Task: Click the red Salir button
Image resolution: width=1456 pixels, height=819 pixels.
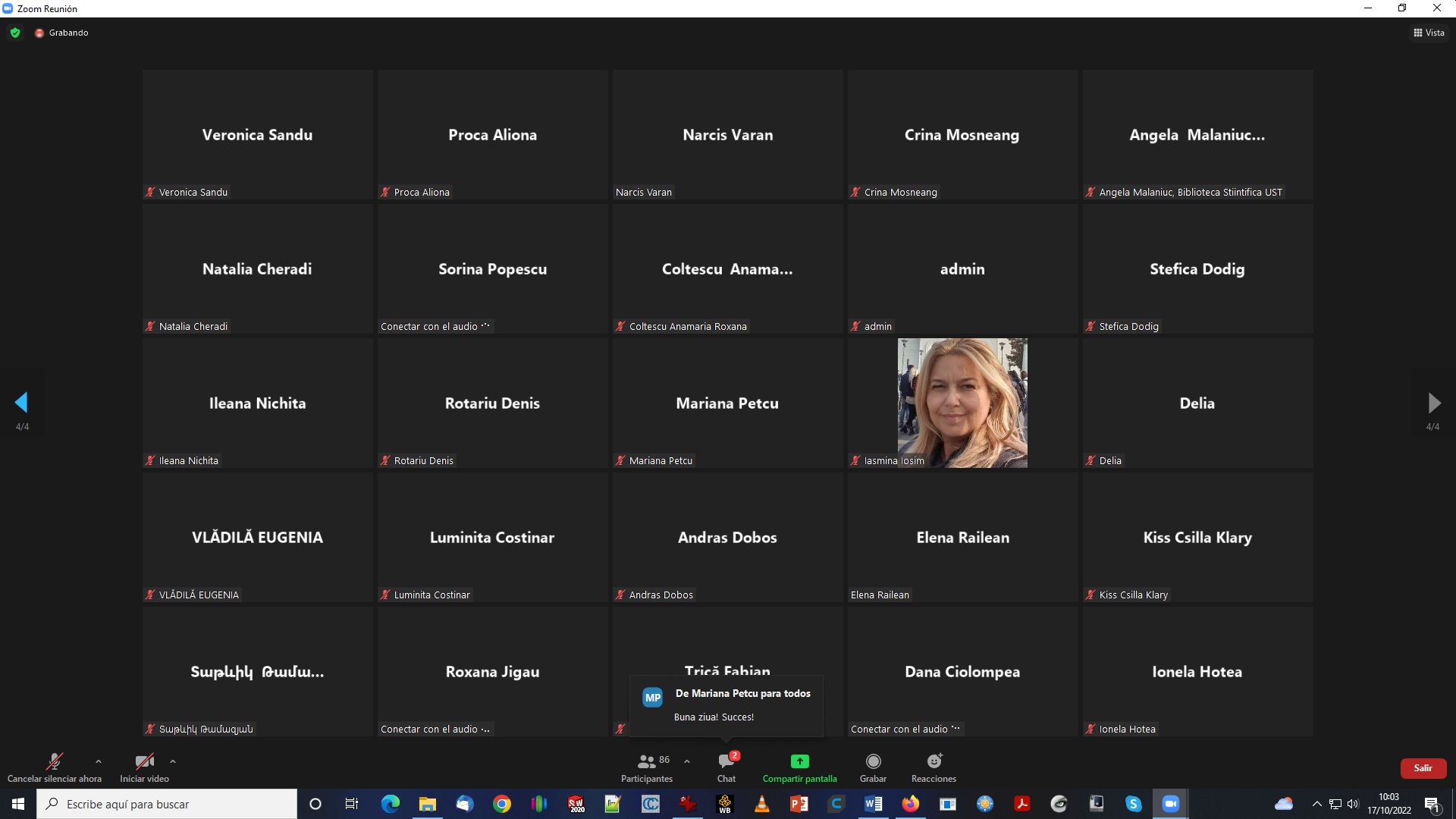Action: click(x=1423, y=768)
